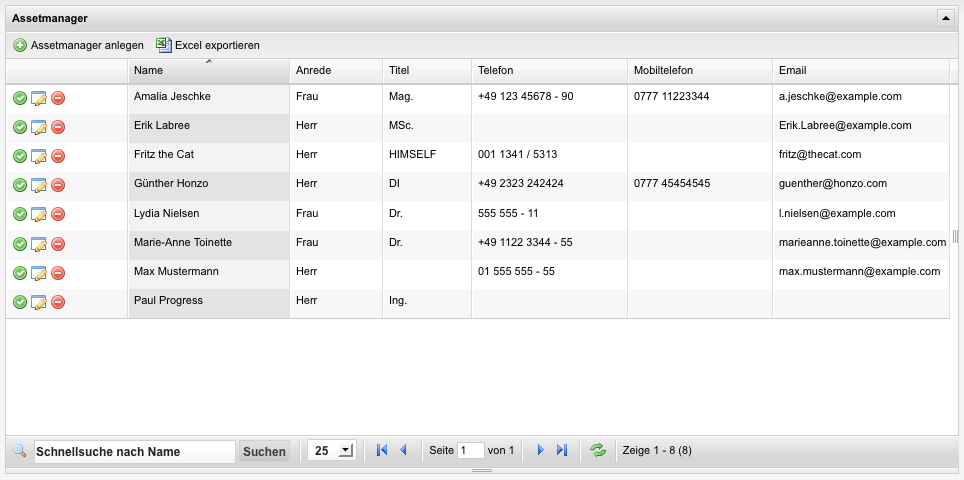This screenshot has width=964, height=480.
Task: Select the name Marie-Anne Toinette
Action: point(183,242)
